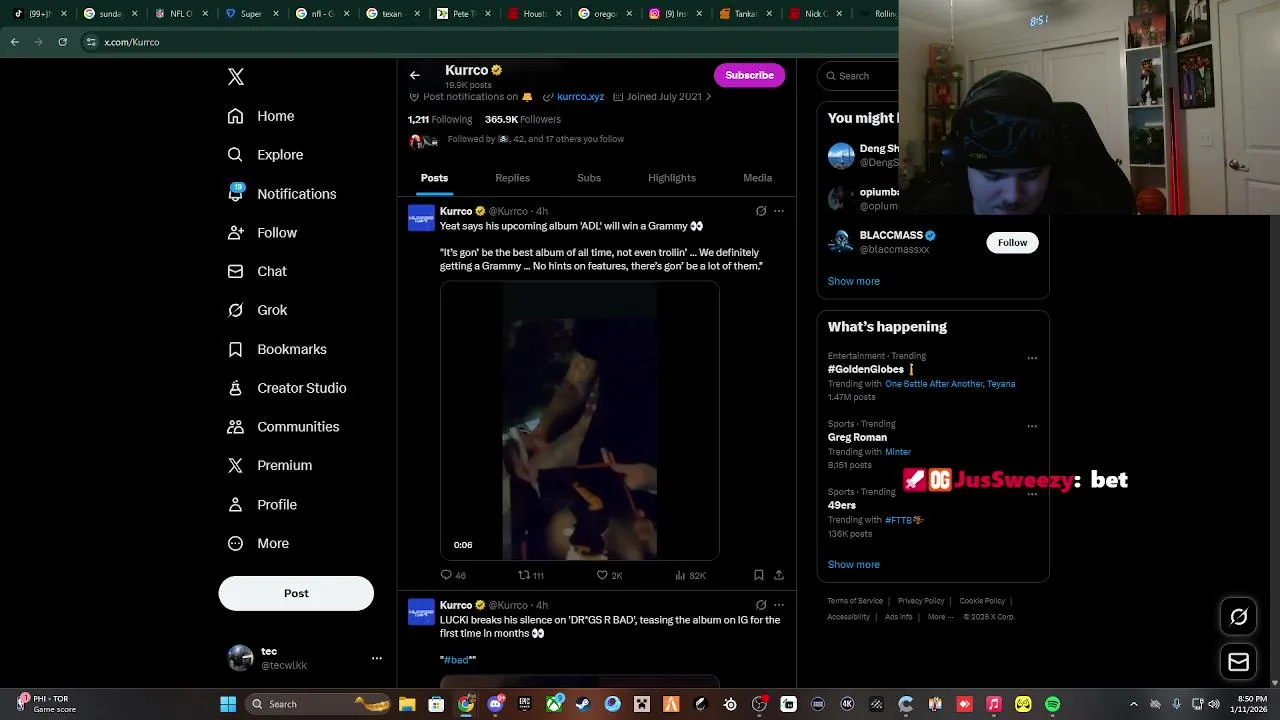Bookmark the Yeat album post
The height and width of the screenshot is (720, 1280).
coord(759,575)
